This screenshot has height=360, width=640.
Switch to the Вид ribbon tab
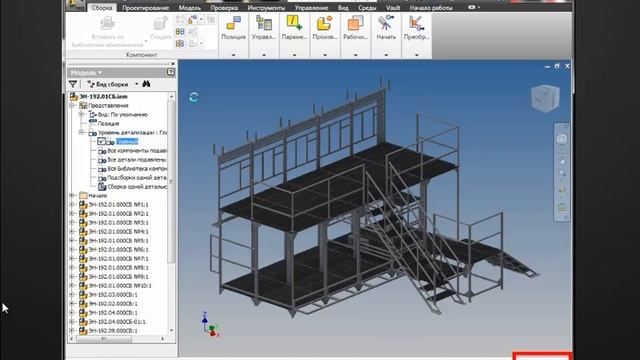pos(343,8)
